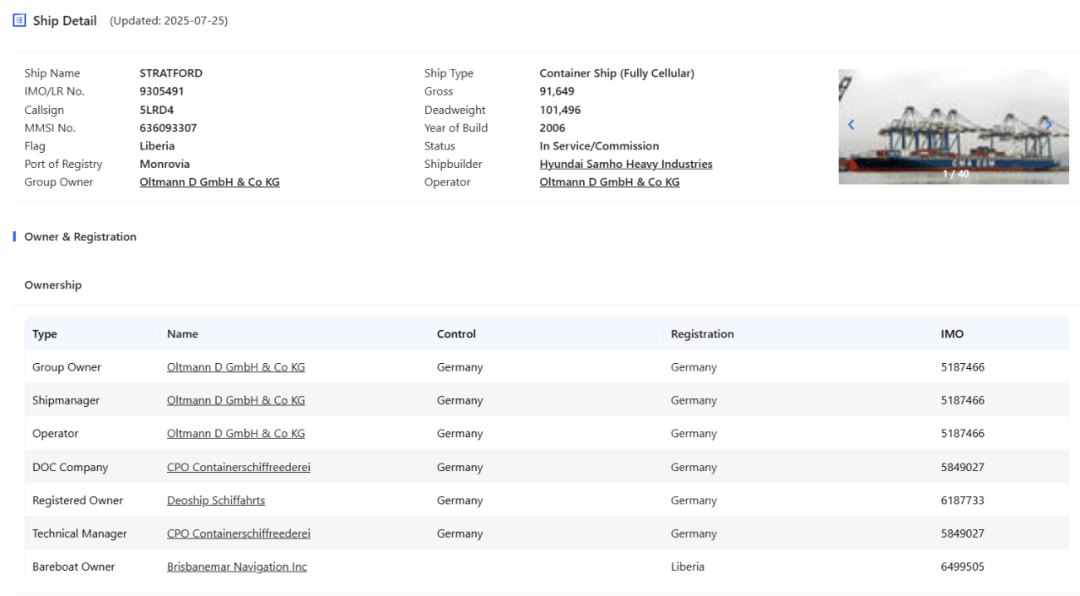Click the Name column header
The image size is (1080, 596).
[x=183, y=333]
